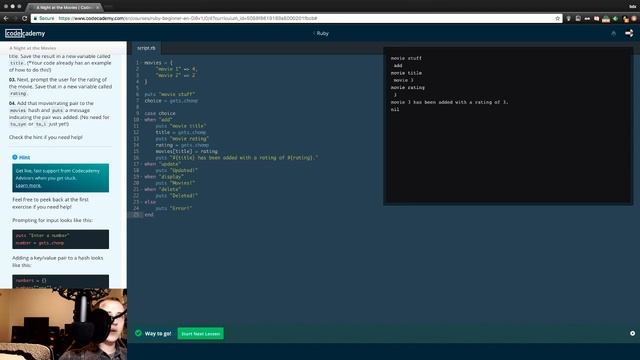
Task: Click the Ruby course title in header
Action: point(322,33)
